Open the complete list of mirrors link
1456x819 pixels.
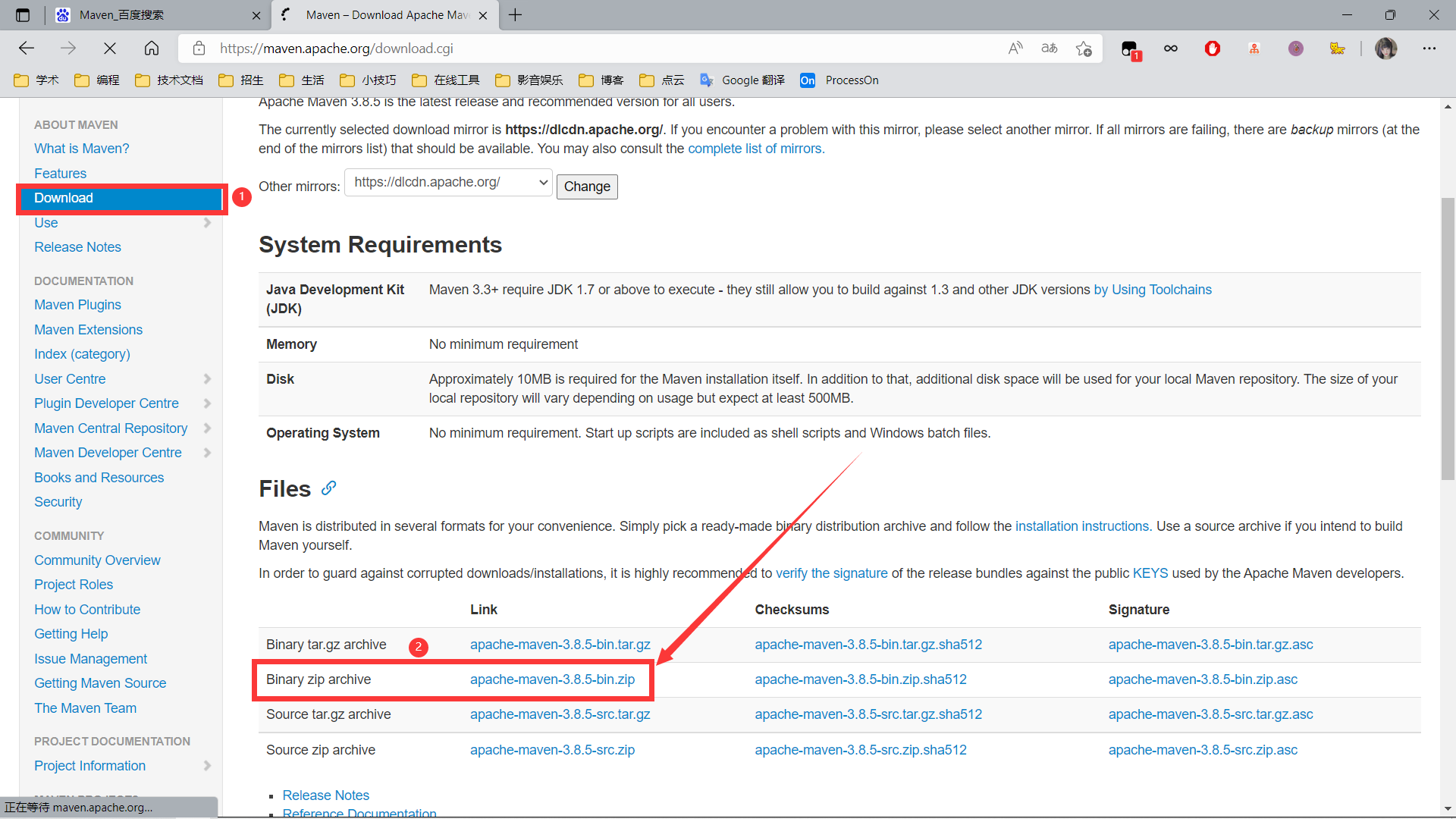(756, 149)
